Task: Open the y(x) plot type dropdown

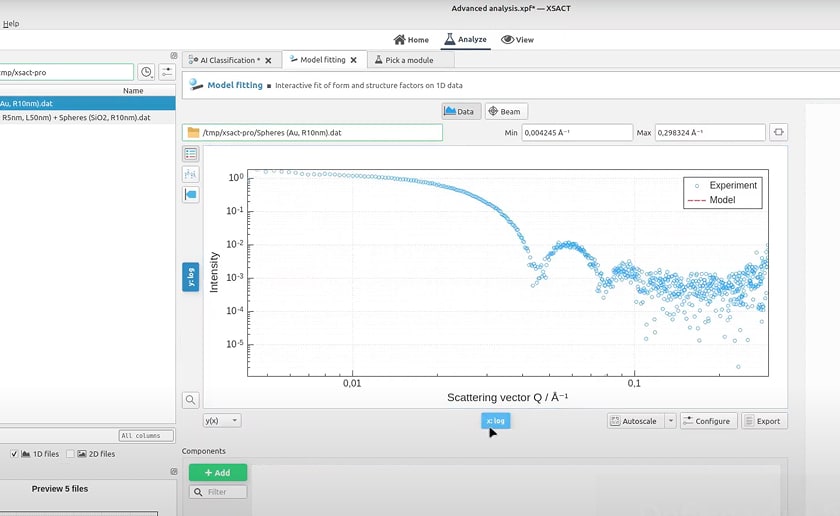Action: (222, 421)
